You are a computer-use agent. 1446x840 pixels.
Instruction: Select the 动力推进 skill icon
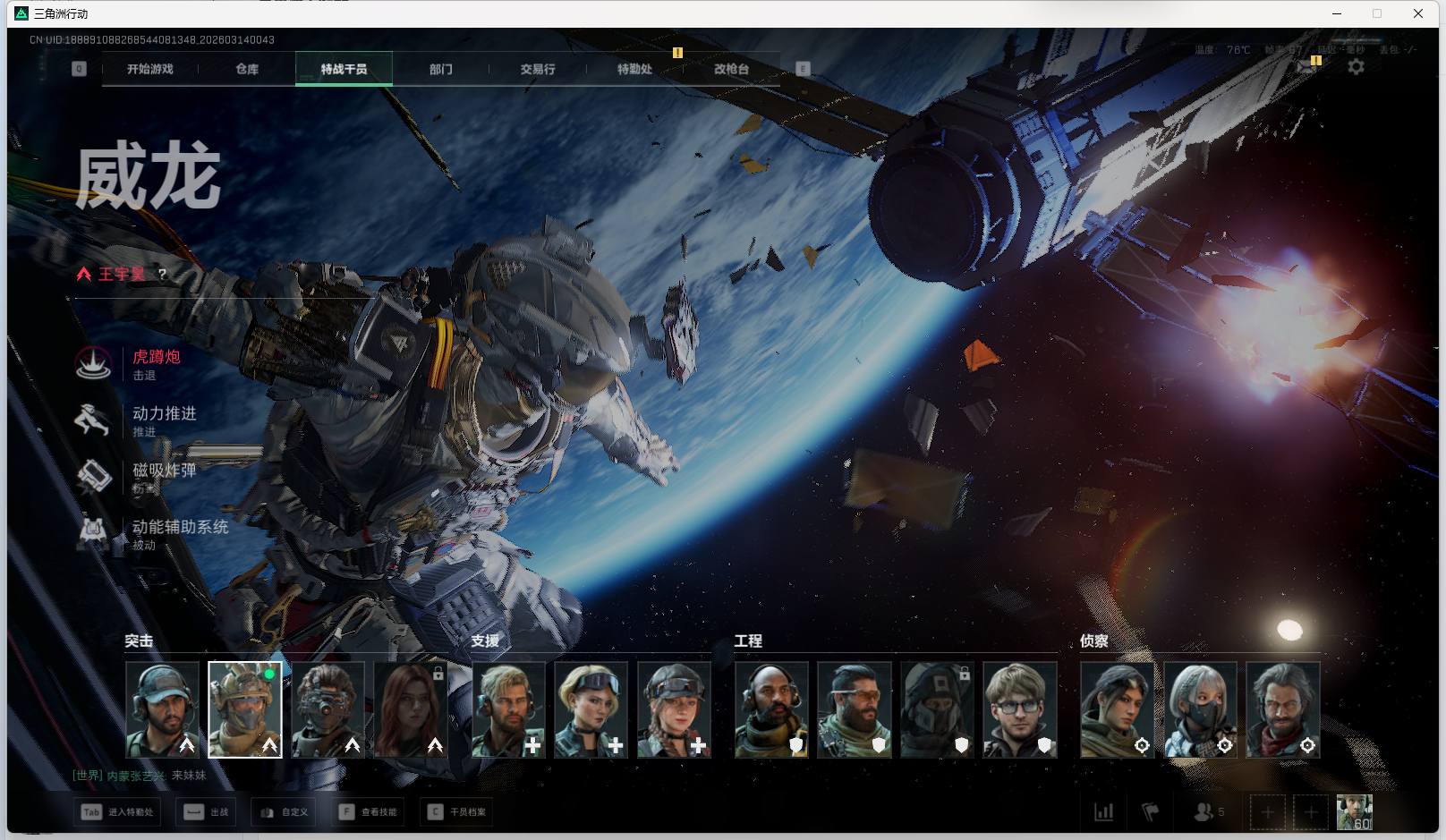pos(93,420)
